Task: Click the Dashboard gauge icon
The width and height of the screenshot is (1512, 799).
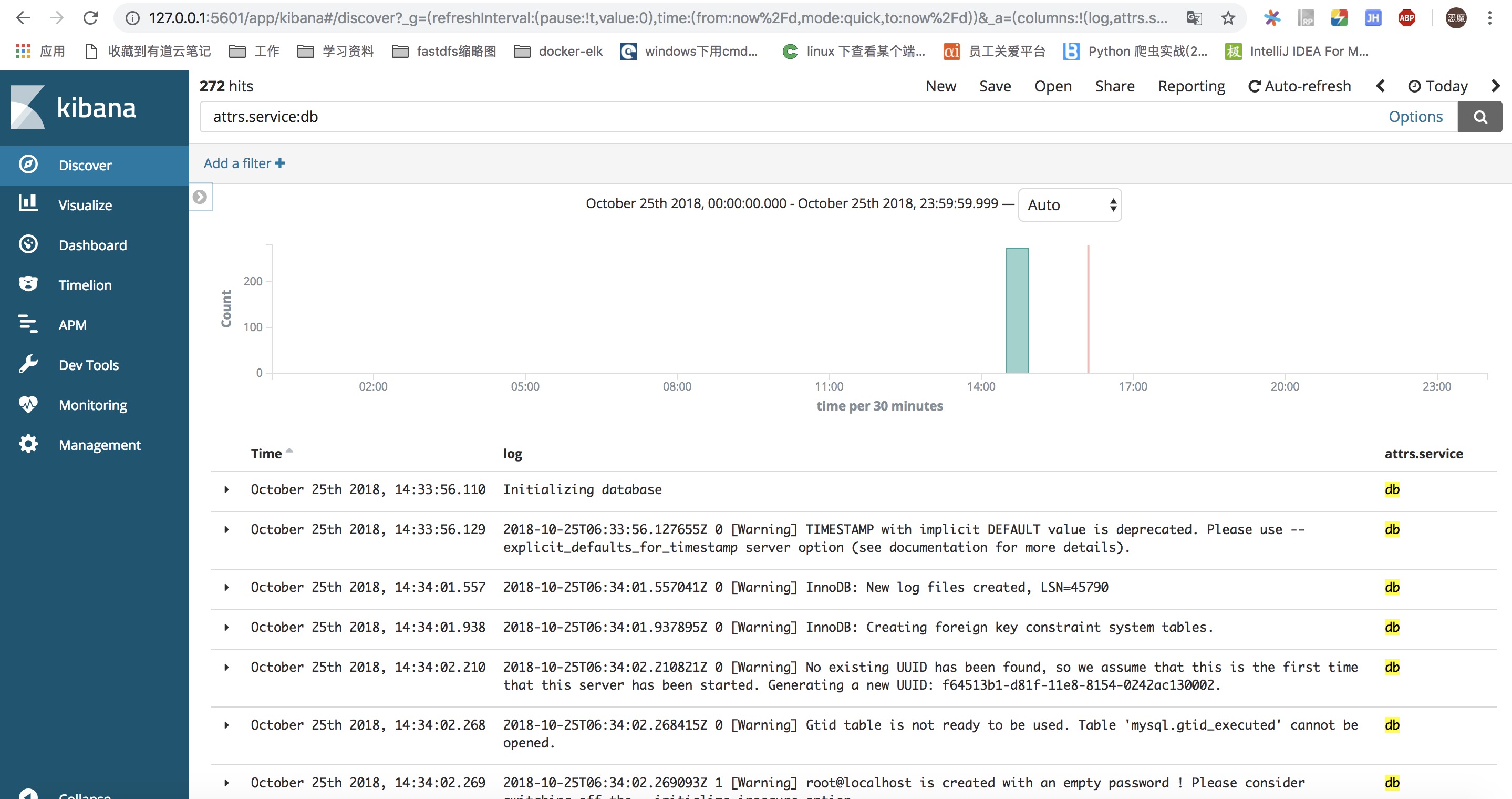Action: coord(28,244)
